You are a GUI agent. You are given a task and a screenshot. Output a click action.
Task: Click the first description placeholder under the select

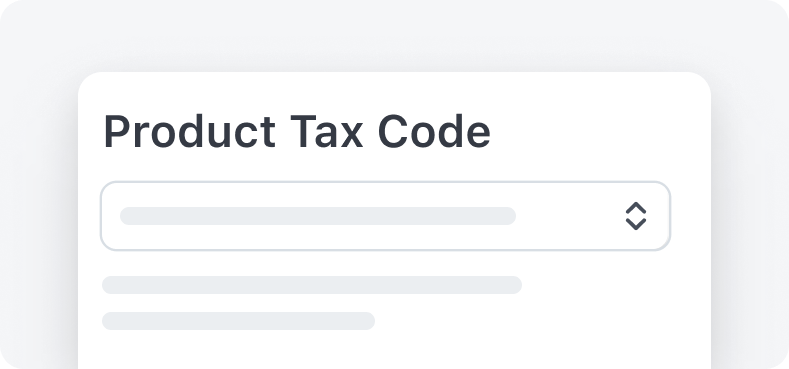click(x=312, y=285)
